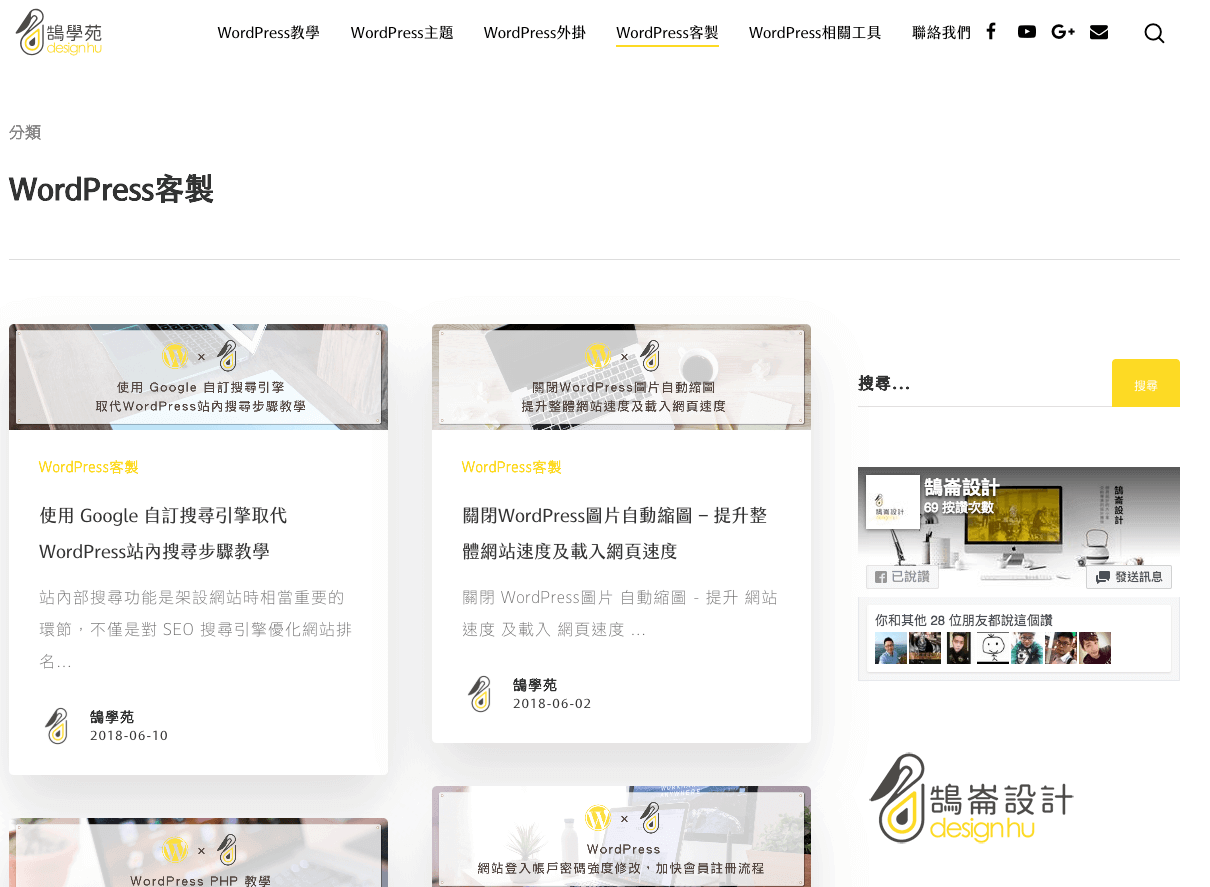Click the 鵠崙設計 Facebook page name
This screenshot has height=887, width=1210.
pos(961,487)
